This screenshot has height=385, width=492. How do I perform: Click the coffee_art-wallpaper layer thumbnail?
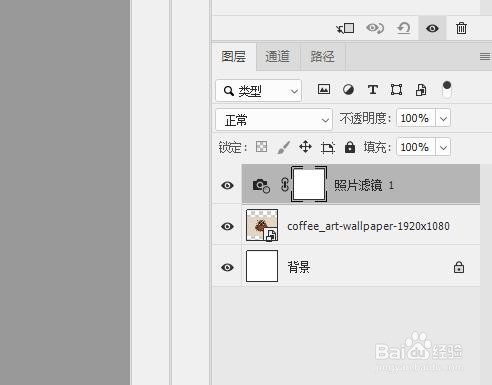262,225
